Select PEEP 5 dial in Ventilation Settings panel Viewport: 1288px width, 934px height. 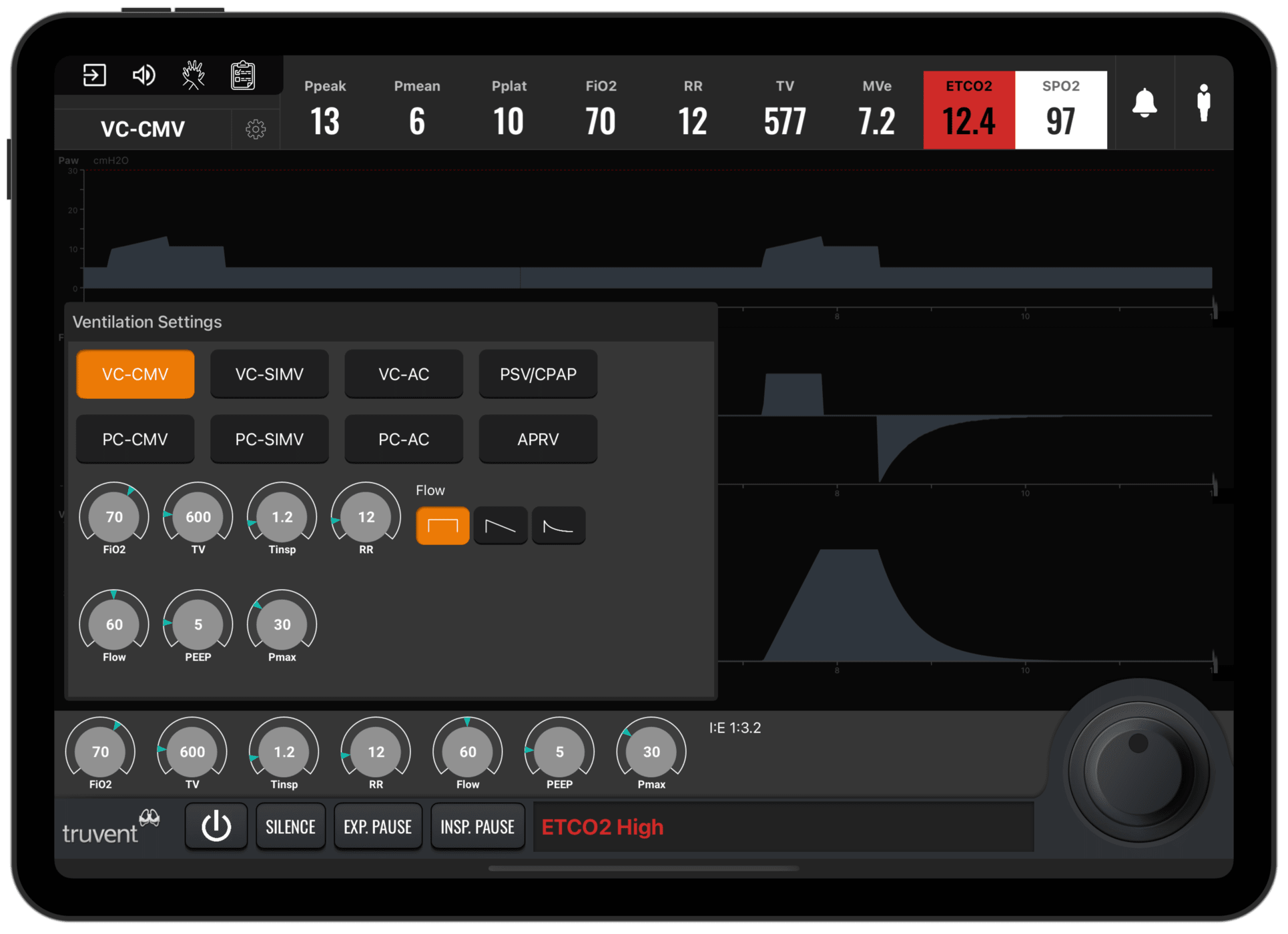[198, 624]
